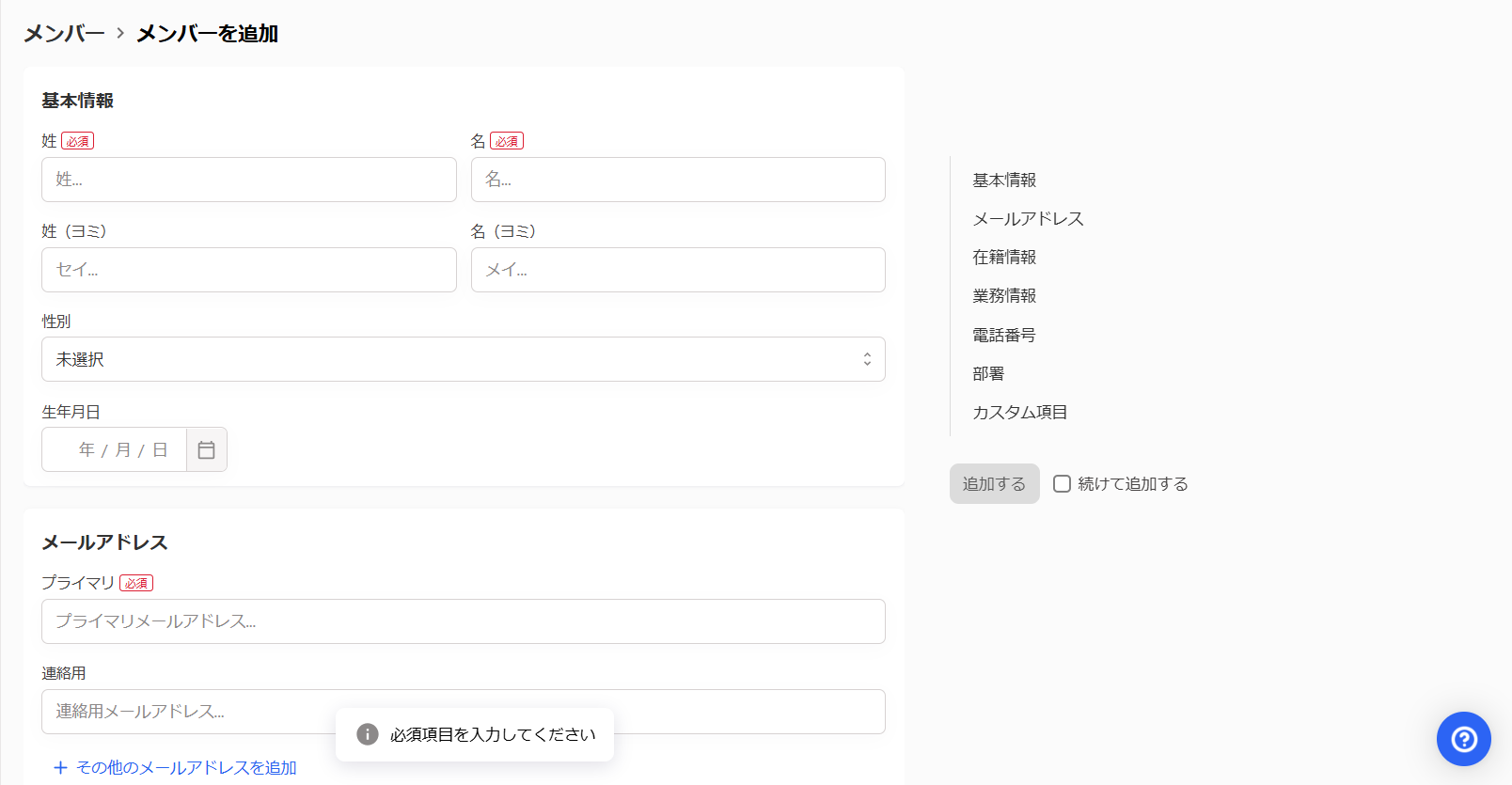Focus the 名 input field

coord(678,180)
